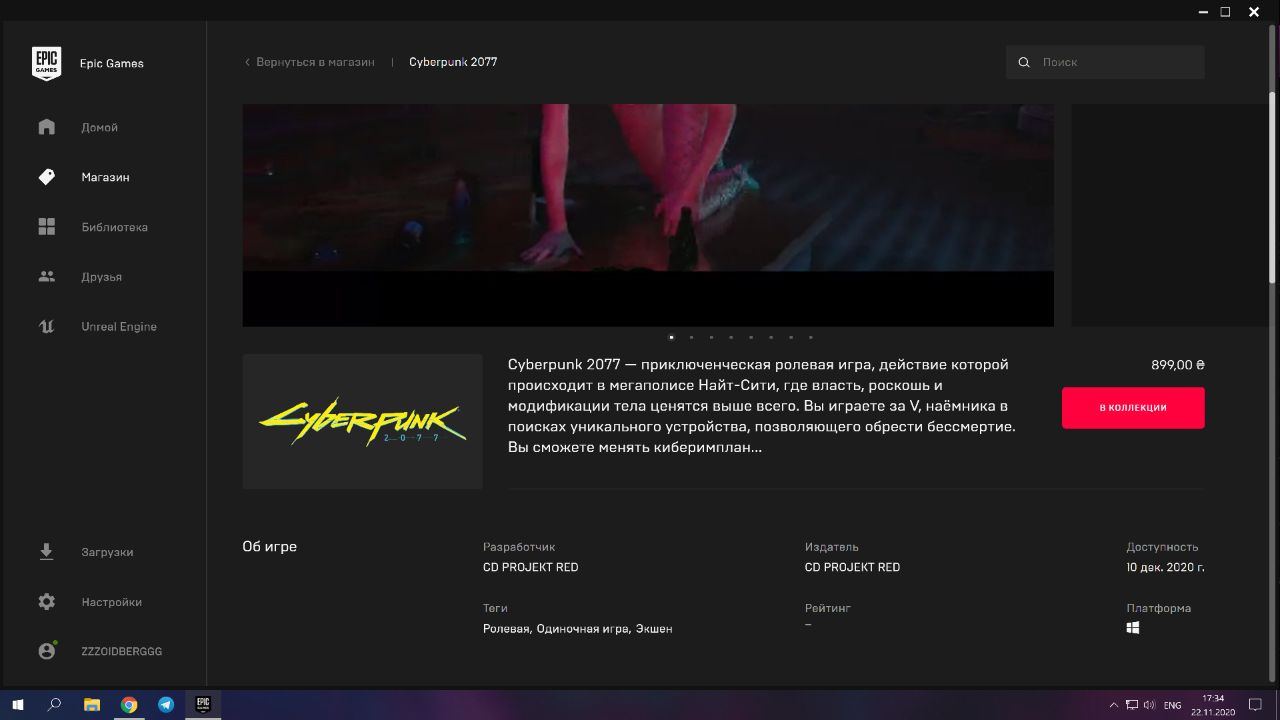The height and width of the screenshot is (720, 1280).
Task: Click the main trailer image
Action: [x=648, y=215]
